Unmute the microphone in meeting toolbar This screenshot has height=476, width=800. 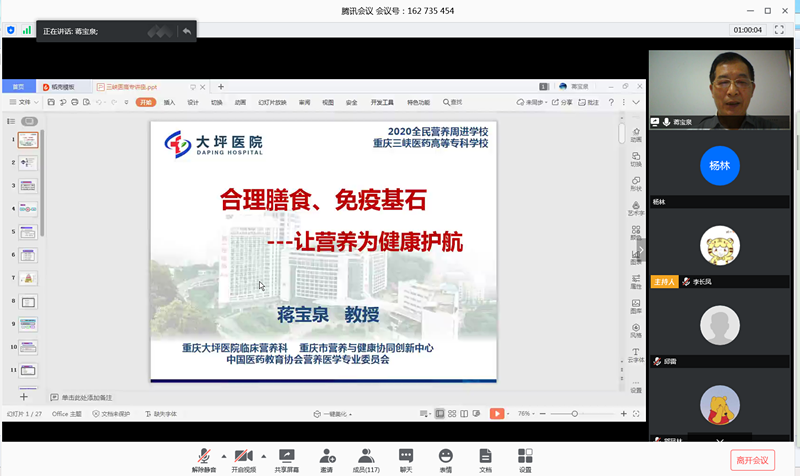tap(203, 456)
